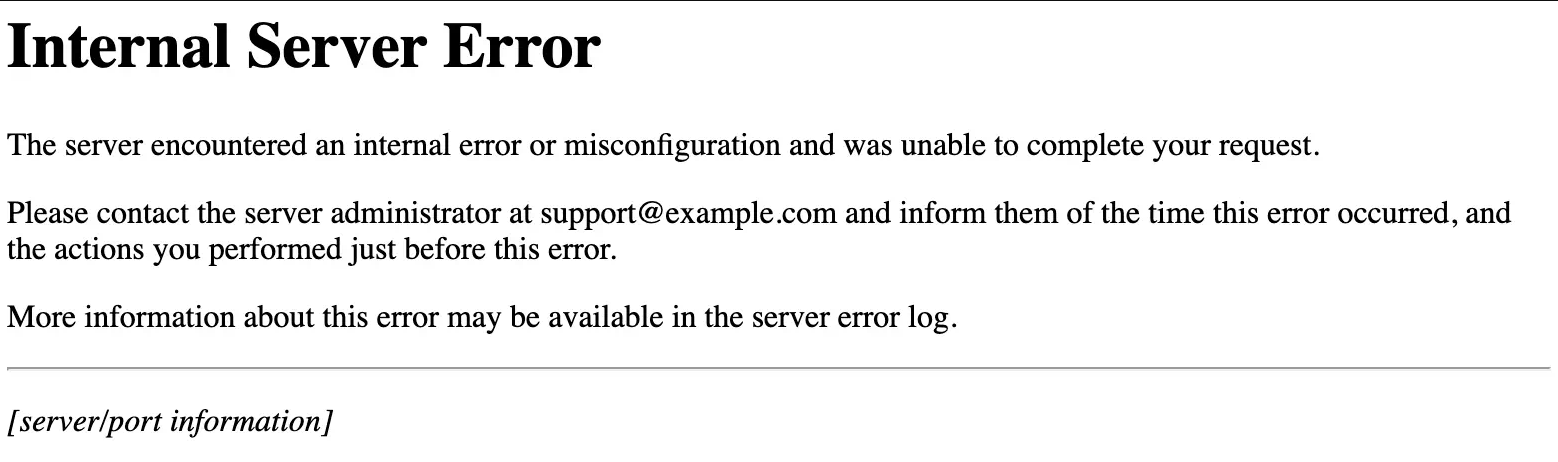Click the horizontal divider line above footer
The width and height of the screenshot is (1558, 462).
[779, 369]
